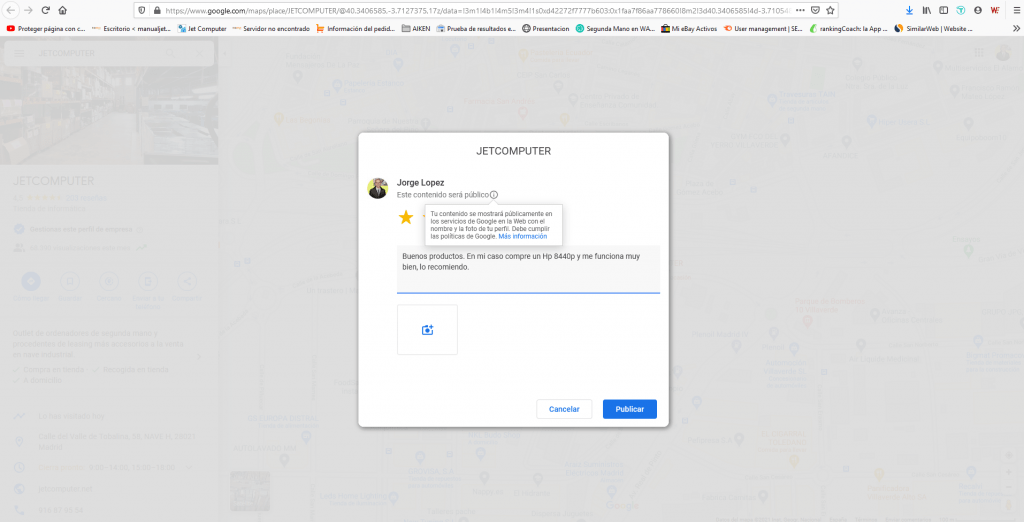Viewport: 1024px width, 522px height.
Task: Open the 'Servidor no encontrado' bookmark
Action: coord(271,29)
